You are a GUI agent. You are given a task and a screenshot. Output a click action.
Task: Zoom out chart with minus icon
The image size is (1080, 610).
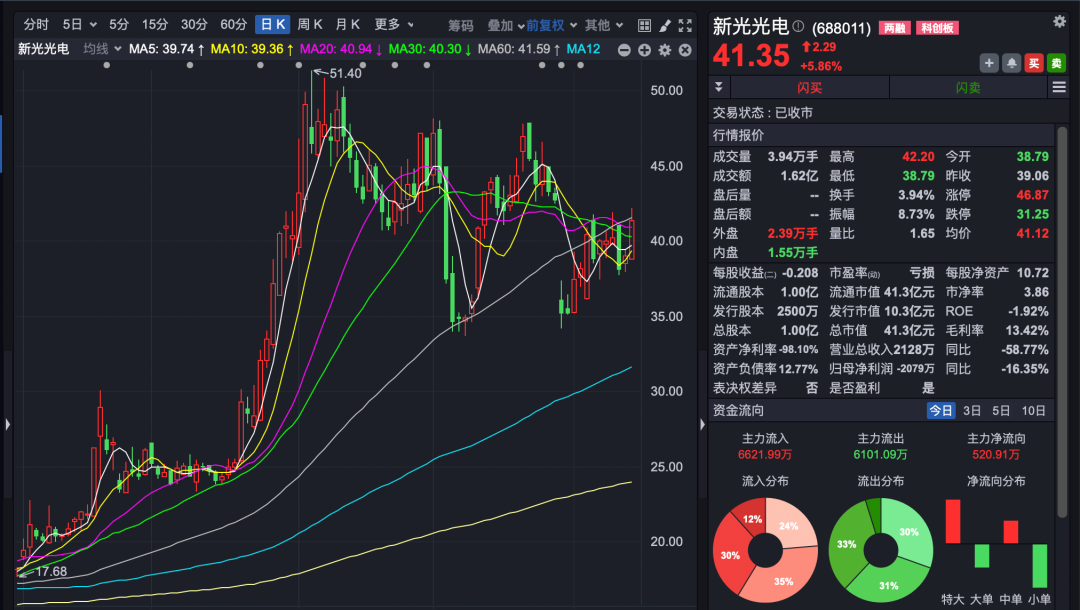click(x=624, y=50)
